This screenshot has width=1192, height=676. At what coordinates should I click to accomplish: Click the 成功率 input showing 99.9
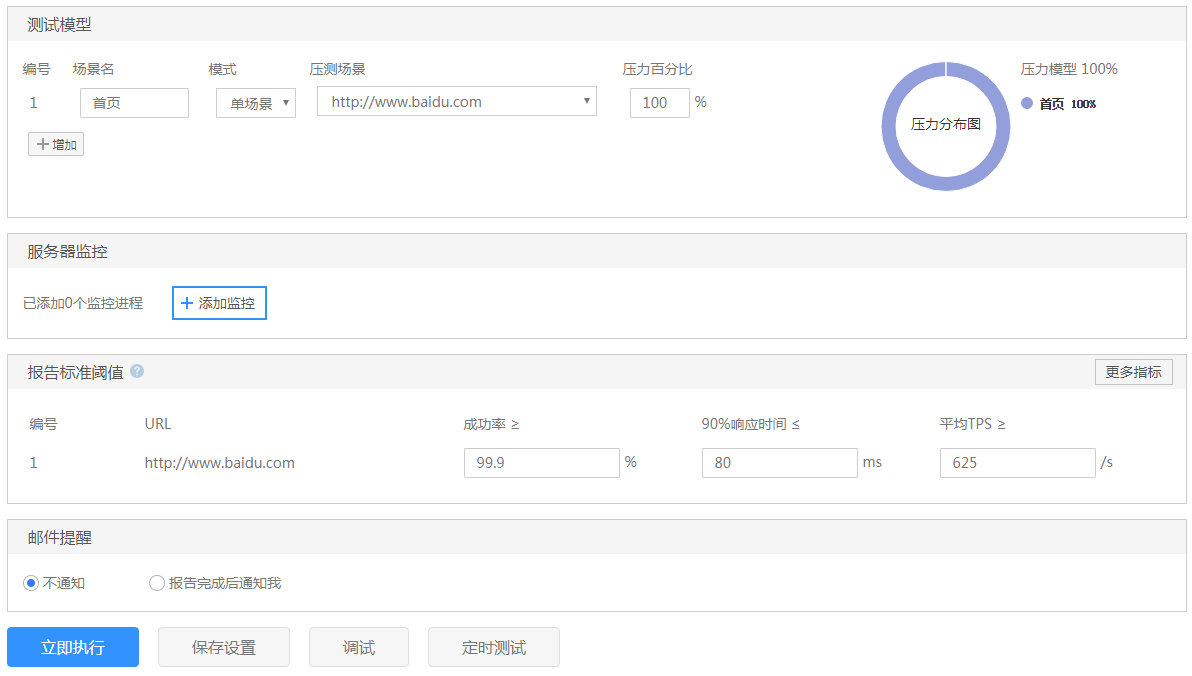542,463
